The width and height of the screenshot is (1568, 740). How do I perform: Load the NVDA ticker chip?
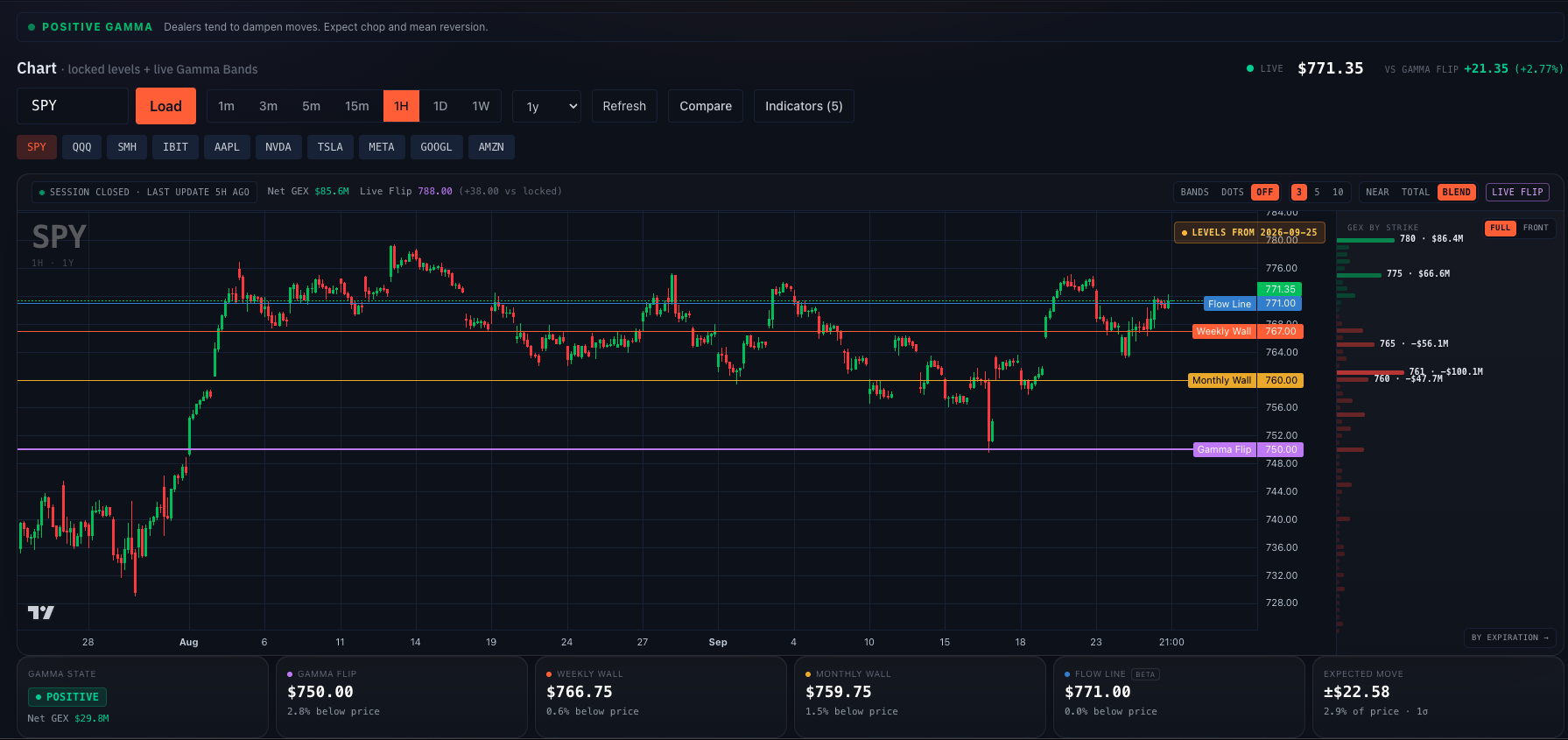(278, 147)
